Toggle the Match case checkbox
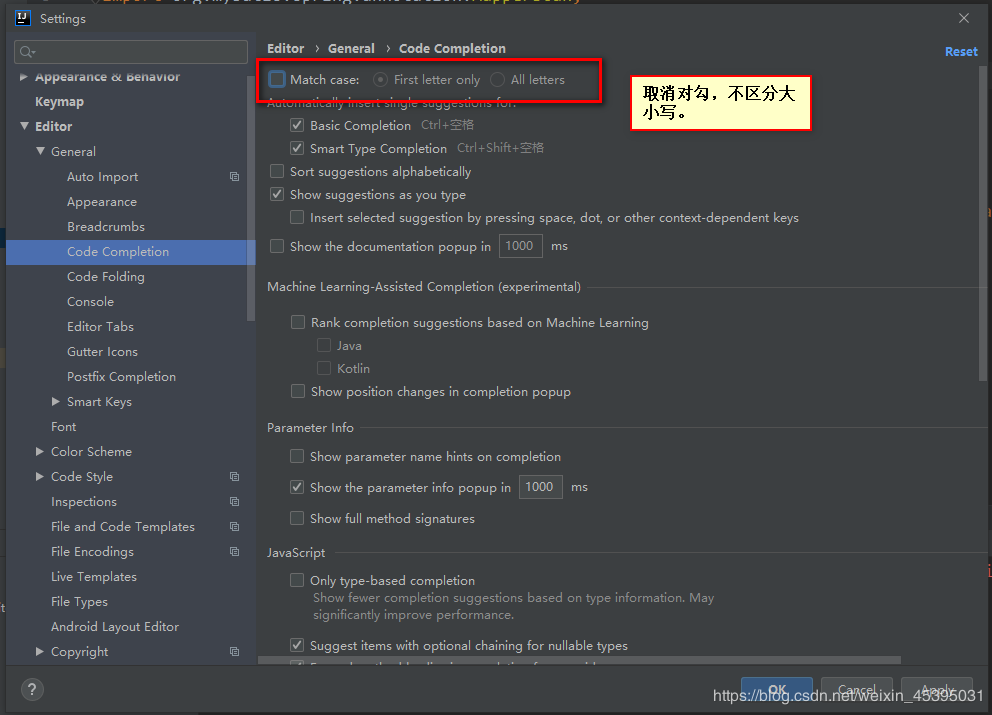This screenshot has width=992, height=715. coord(276,79)
